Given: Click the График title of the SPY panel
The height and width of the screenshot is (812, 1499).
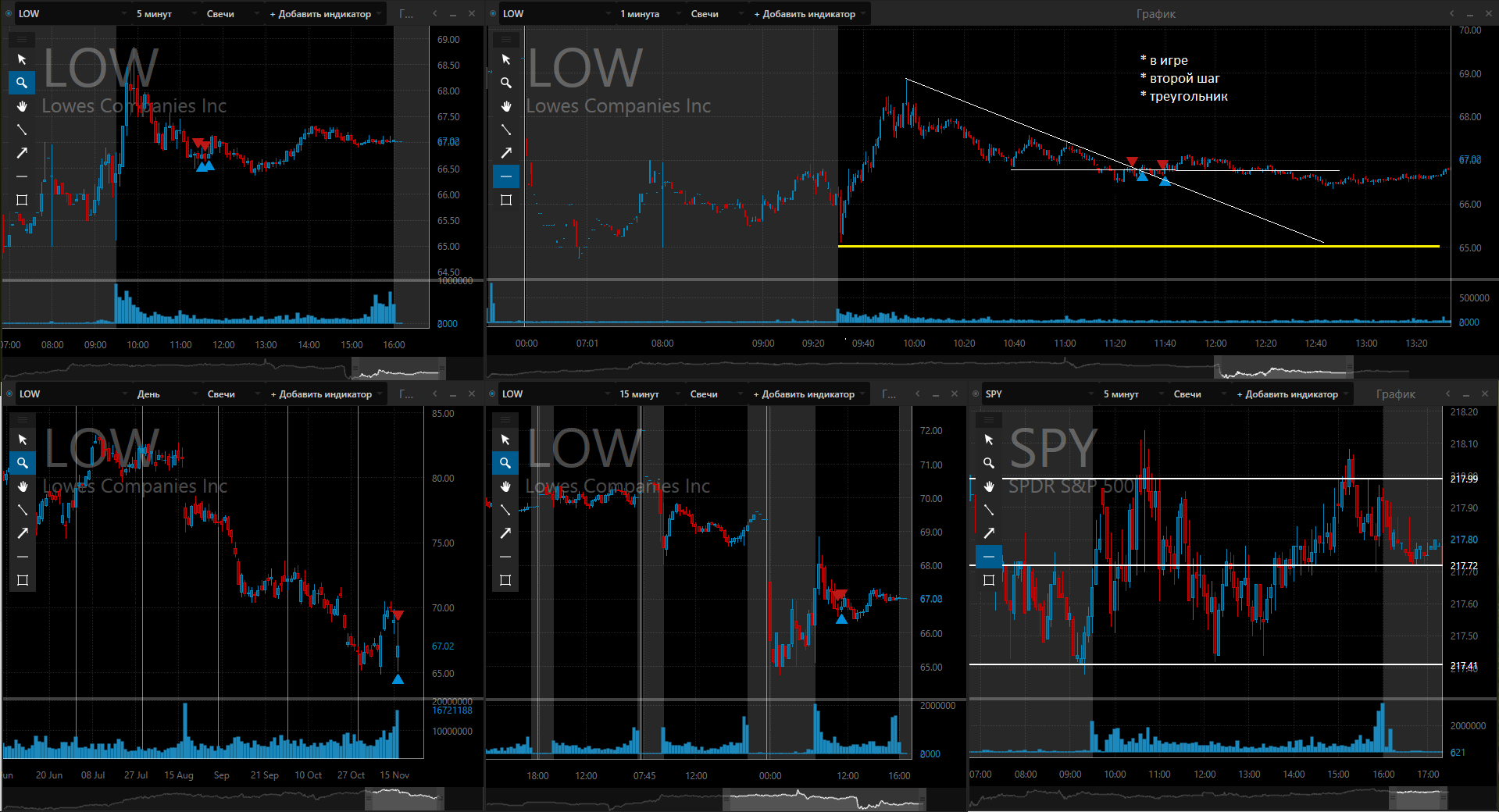Looking at the screenshot, I should click(x=1395, y=394).
